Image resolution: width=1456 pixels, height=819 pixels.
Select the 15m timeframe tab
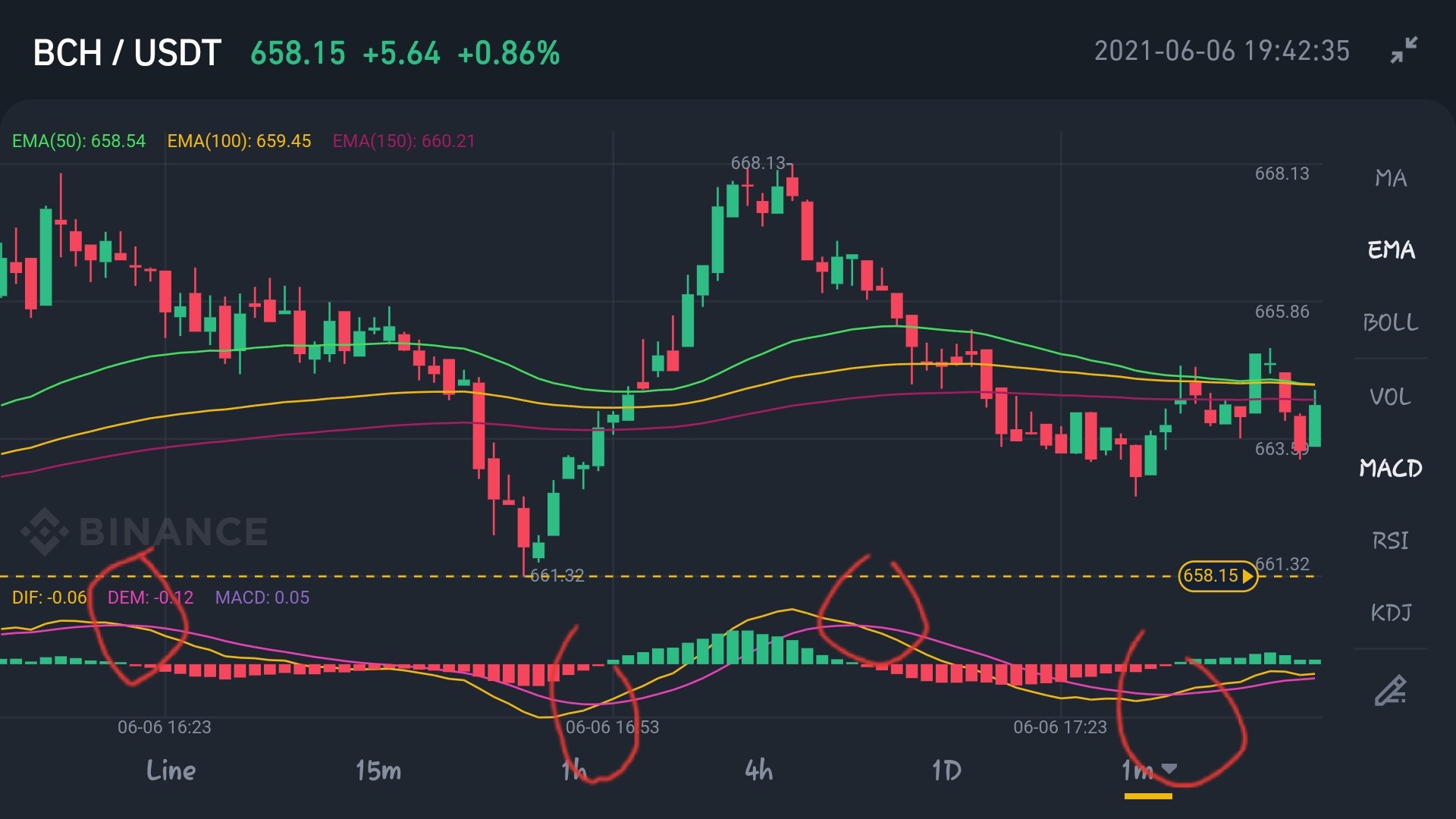coord(378,770)
